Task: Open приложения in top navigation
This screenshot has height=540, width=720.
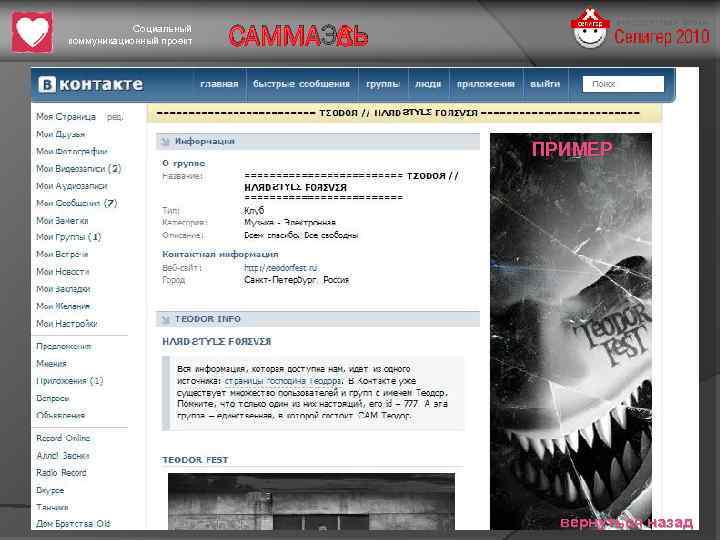Action: click(x=485, y=84)
